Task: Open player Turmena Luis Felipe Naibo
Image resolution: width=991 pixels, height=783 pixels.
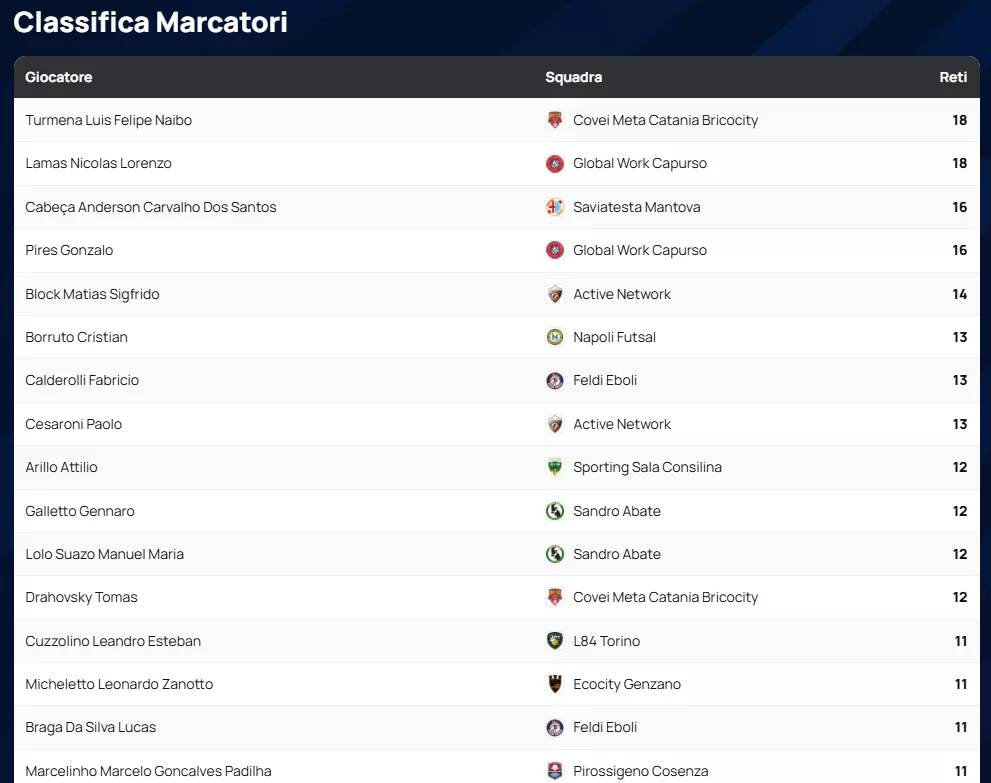Action: click(x=108, y=120)
